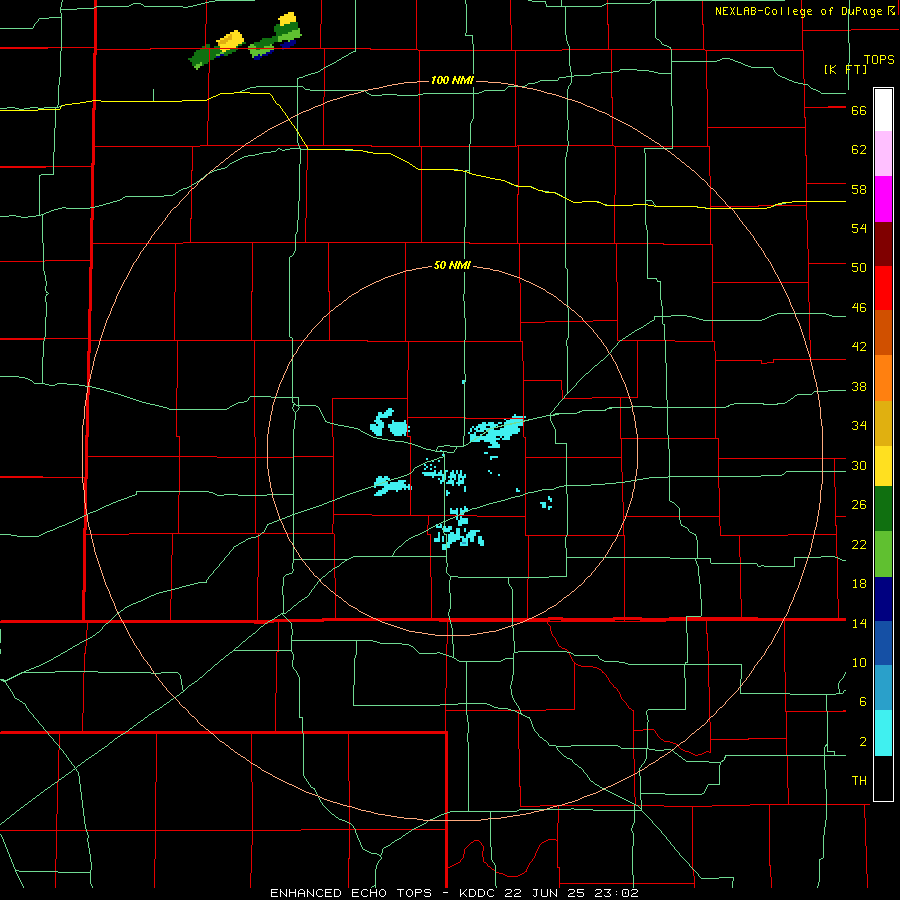Click the TH legend label
The height and width of the screenshot is (900, 900).
pyautogui.click(x=859, y=781)
